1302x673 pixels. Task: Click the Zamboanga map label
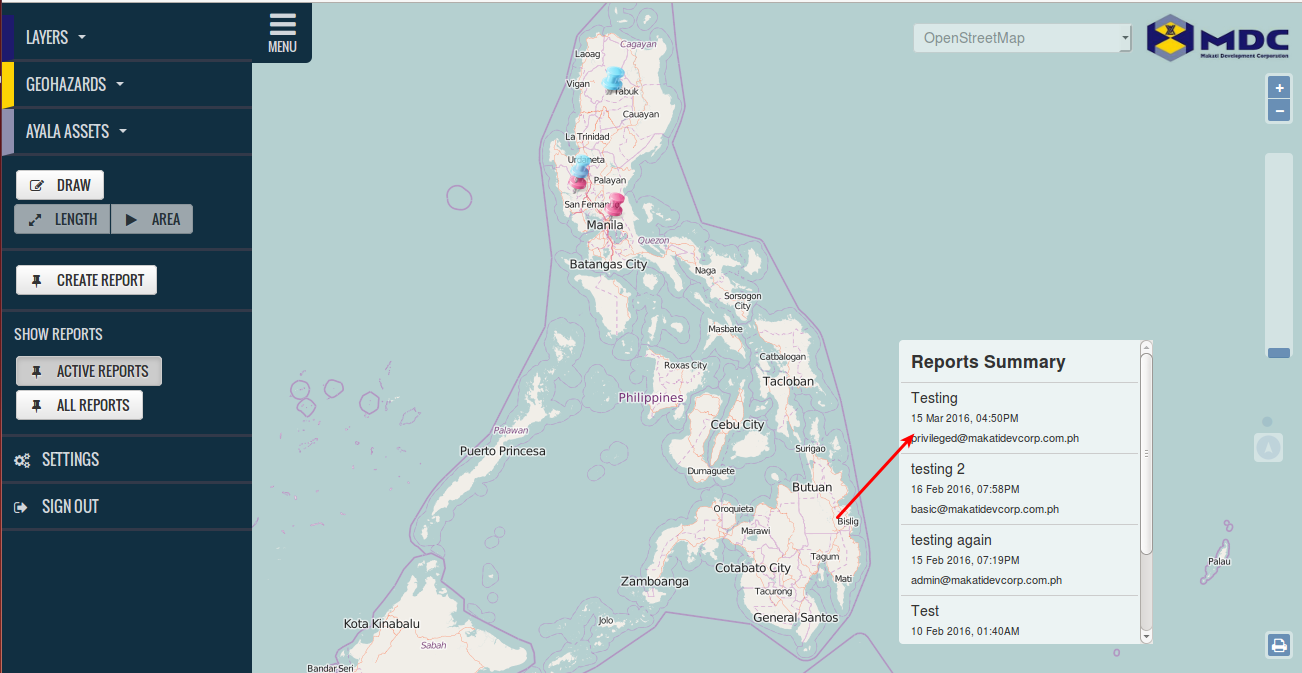(654, 581)
